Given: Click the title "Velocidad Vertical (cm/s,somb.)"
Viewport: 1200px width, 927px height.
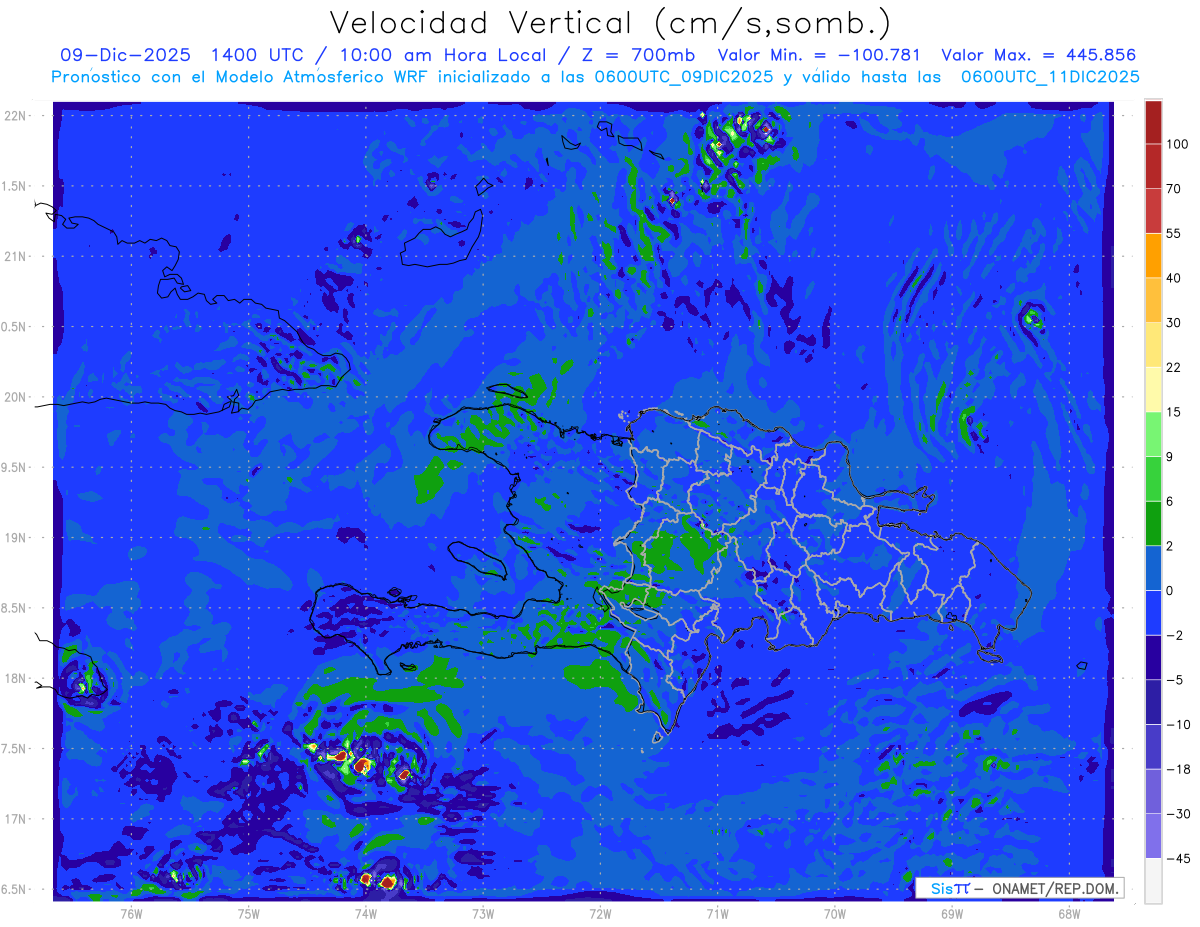Looking at the screenshot, I should click(x=610, y=23).
